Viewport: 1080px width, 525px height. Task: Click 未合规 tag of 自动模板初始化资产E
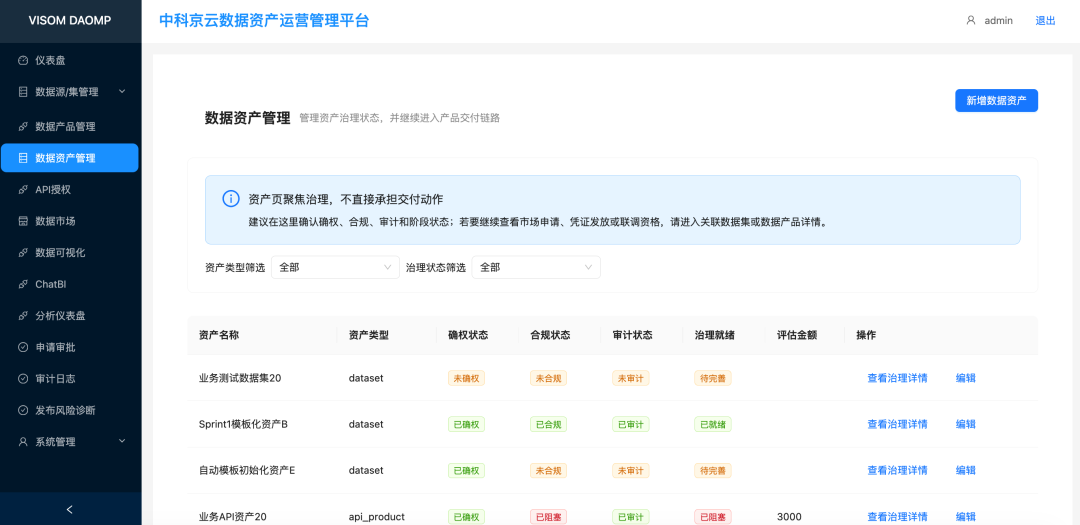[548, 470]
